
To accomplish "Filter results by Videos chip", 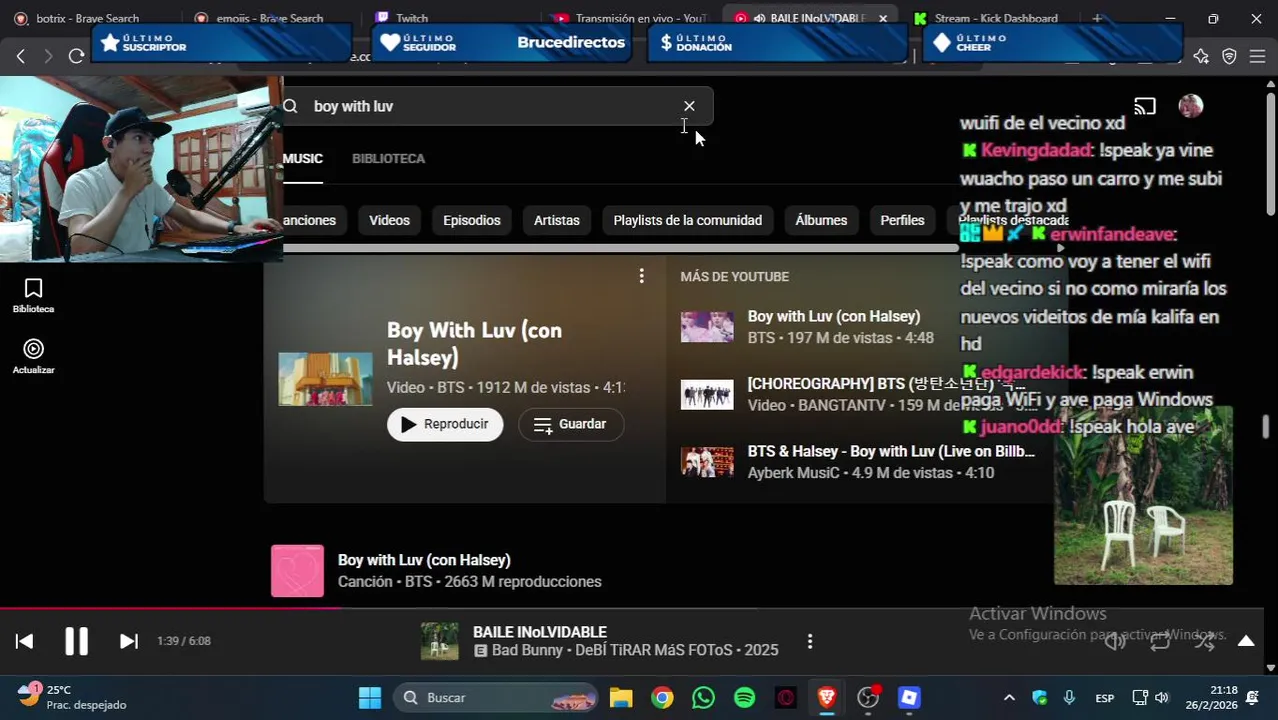I will pos(389,220).
